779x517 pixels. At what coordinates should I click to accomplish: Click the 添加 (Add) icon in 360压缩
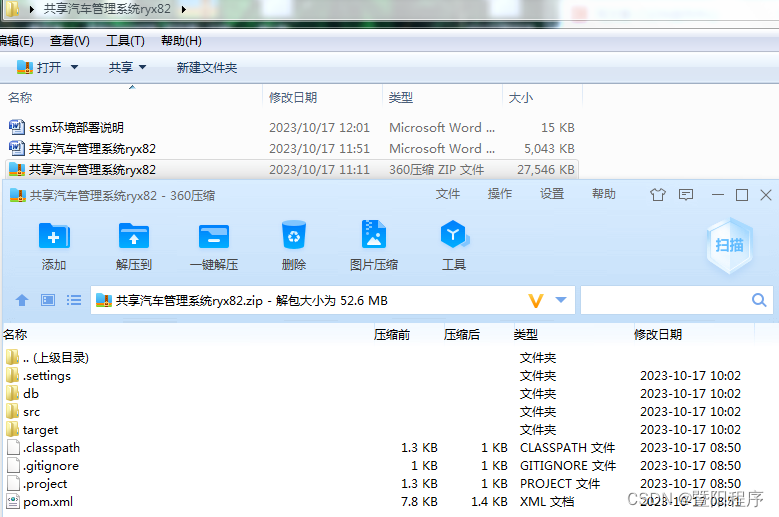point(54,236)
